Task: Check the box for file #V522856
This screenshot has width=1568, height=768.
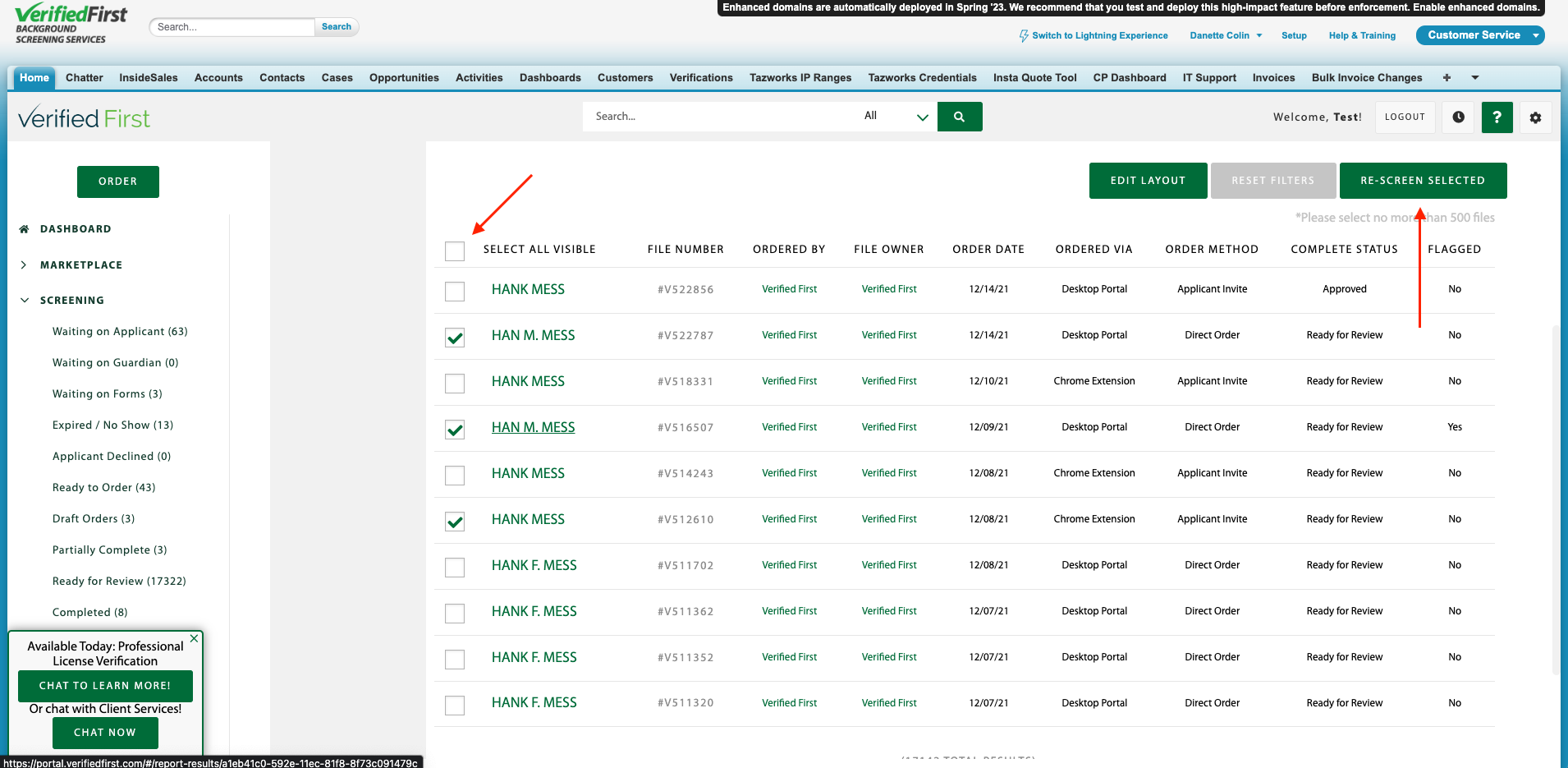Action: (x=455, y=291)
